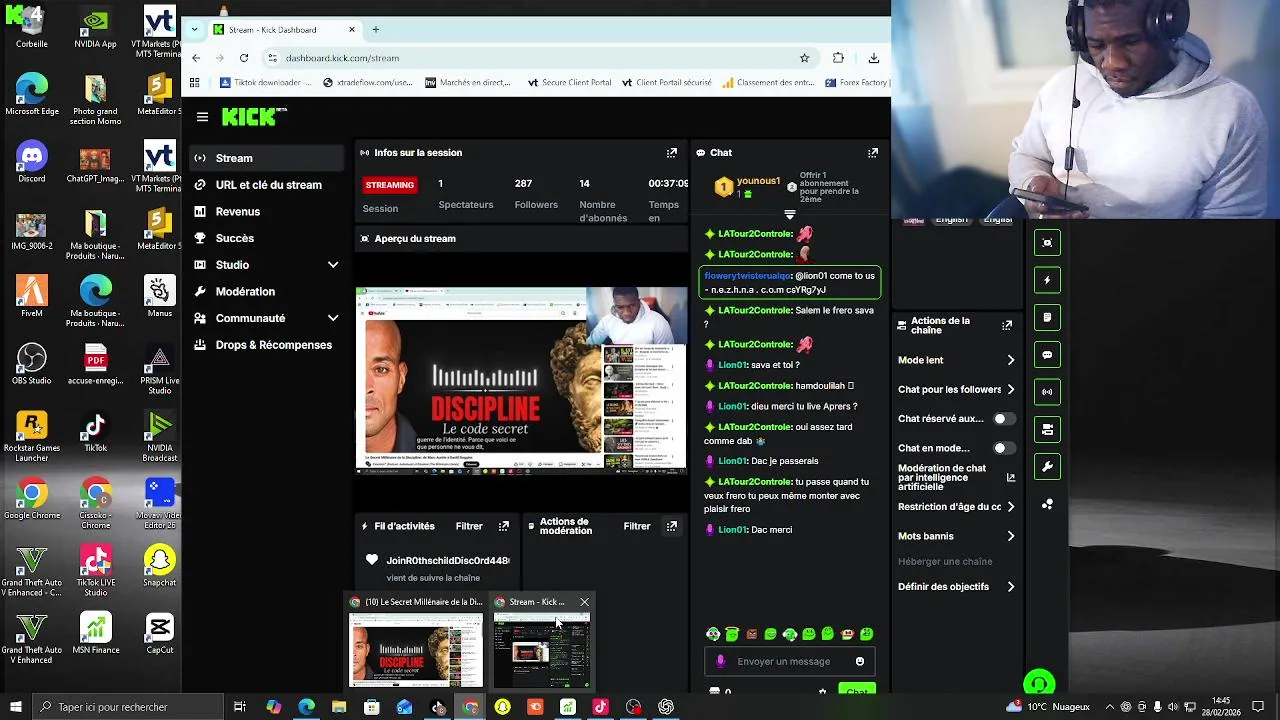
Task: Pop out the Actions de modération panel
Action: tap(672, 526)
